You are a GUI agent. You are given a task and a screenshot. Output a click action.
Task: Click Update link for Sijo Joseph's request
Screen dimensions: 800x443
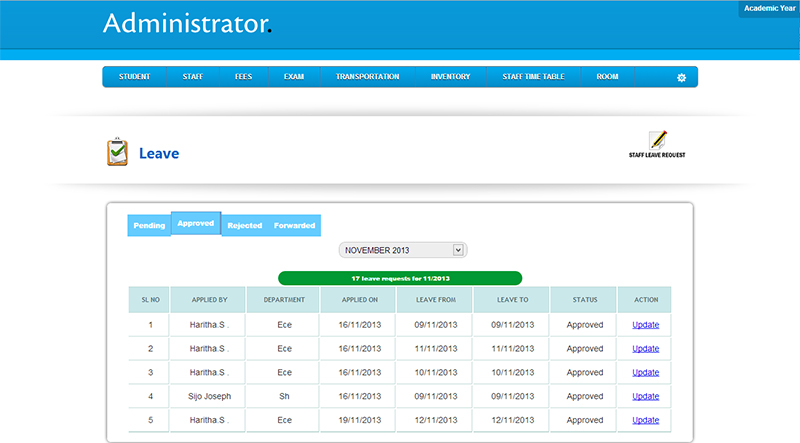click(645, 397)
